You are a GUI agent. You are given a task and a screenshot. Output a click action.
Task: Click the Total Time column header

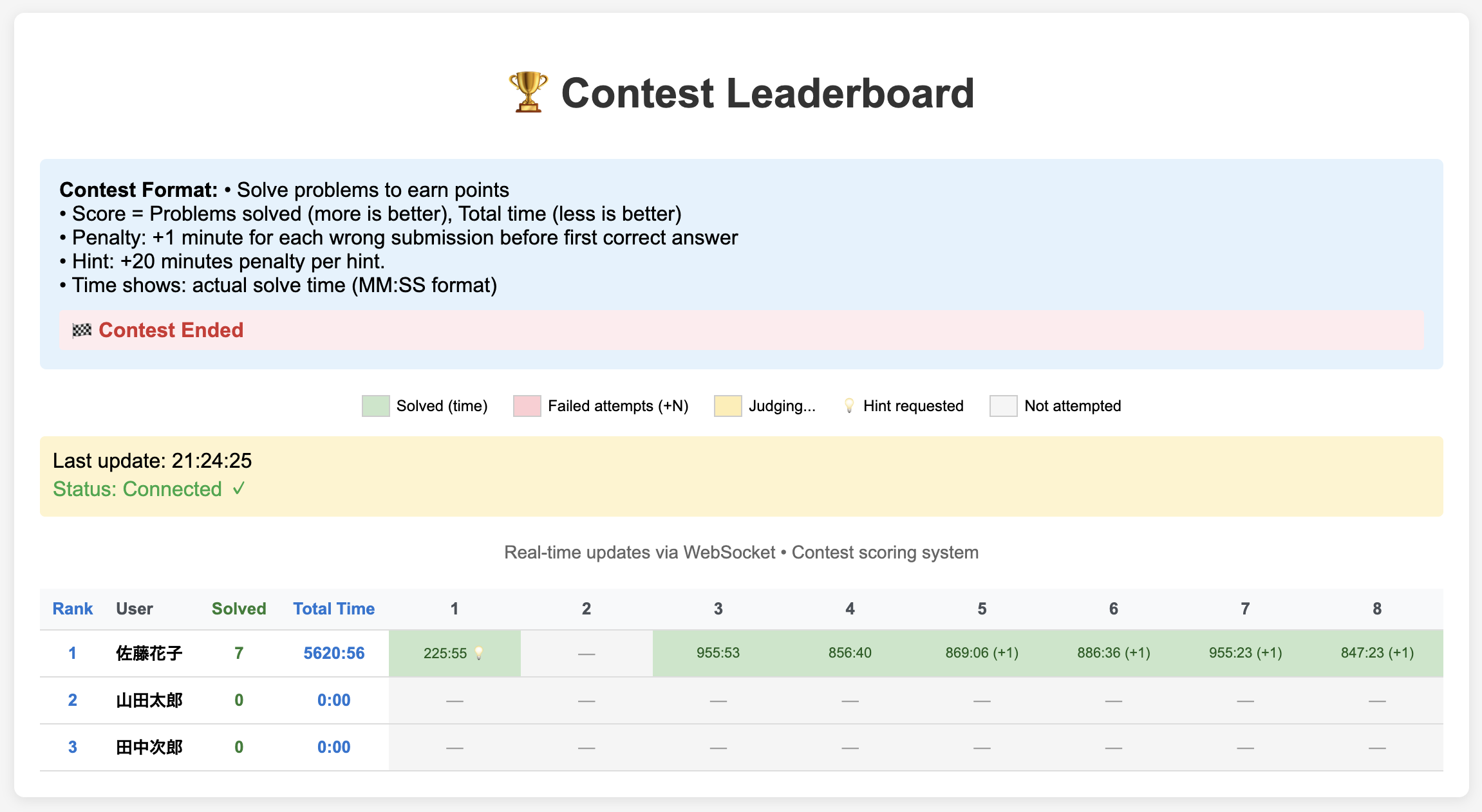click(x=333, y=609)
